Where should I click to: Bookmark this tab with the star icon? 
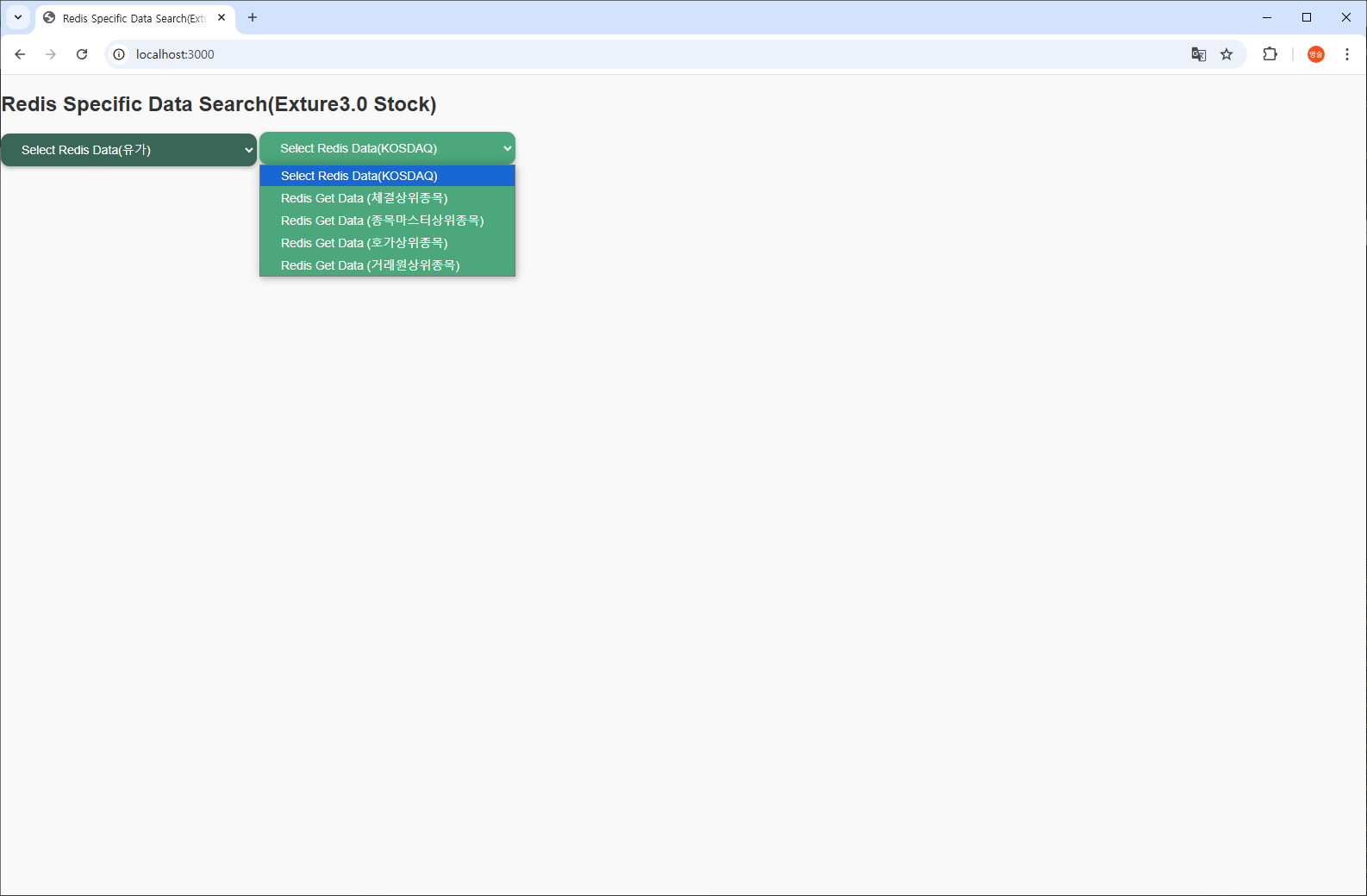click(x=1227, y=54)
